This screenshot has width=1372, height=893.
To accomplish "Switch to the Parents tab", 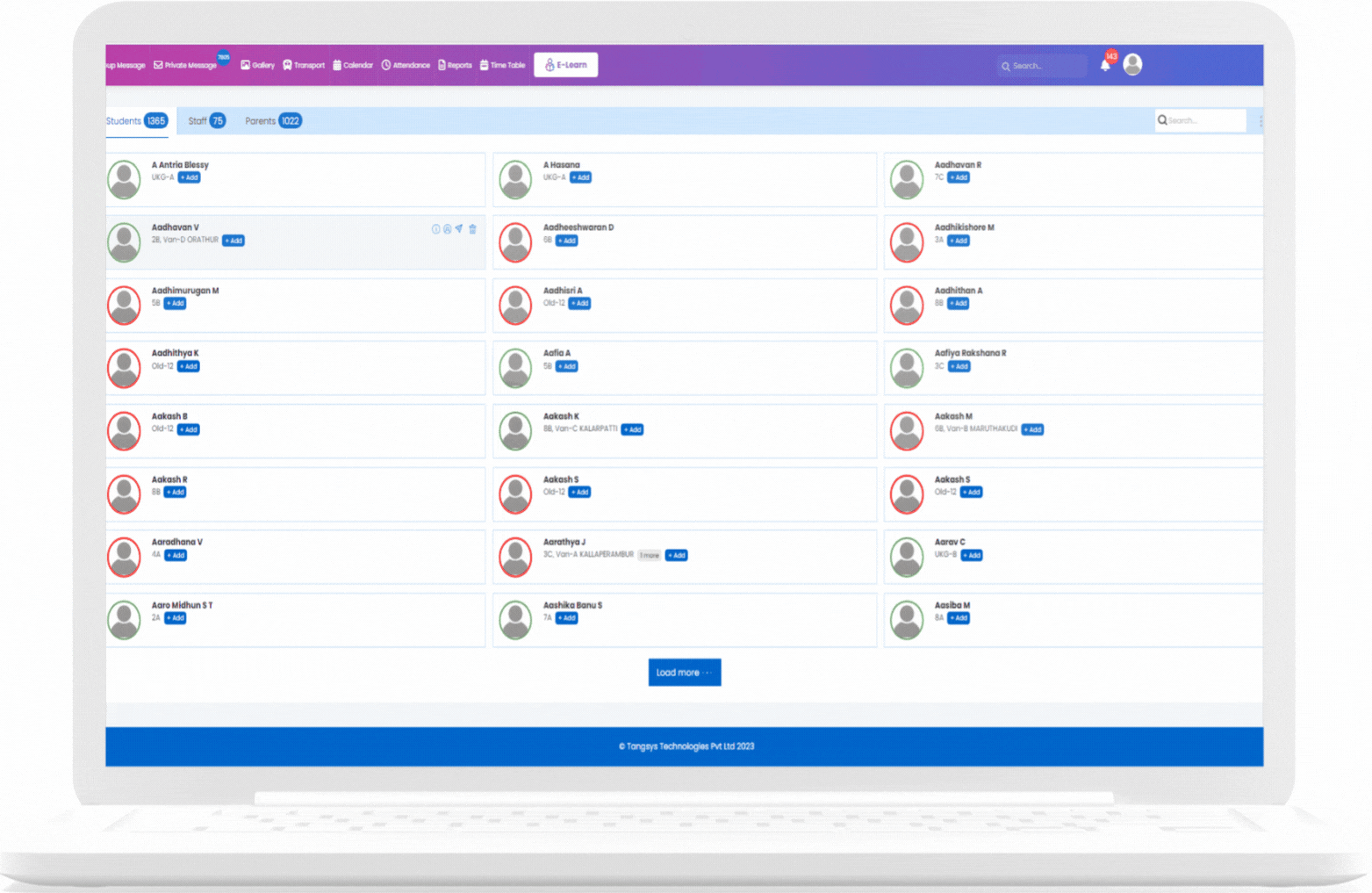I will 273,121.
